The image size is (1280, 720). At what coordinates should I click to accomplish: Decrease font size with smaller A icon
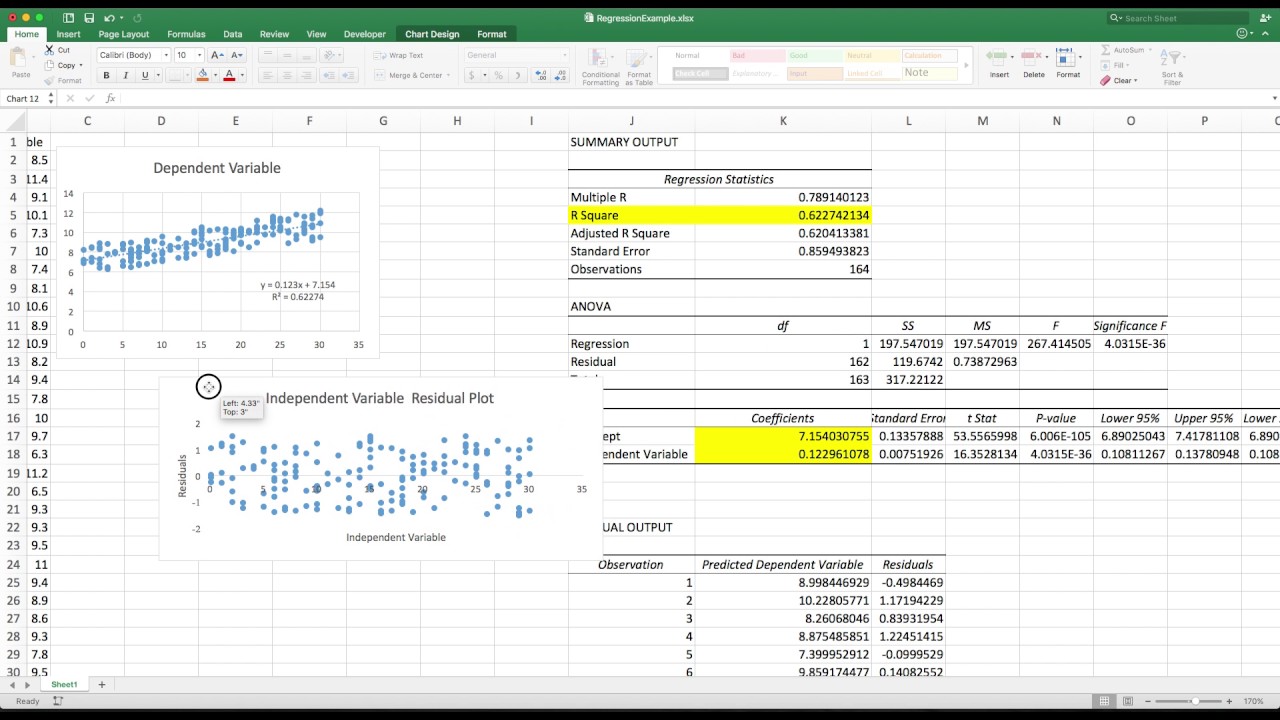coord(237,55)
